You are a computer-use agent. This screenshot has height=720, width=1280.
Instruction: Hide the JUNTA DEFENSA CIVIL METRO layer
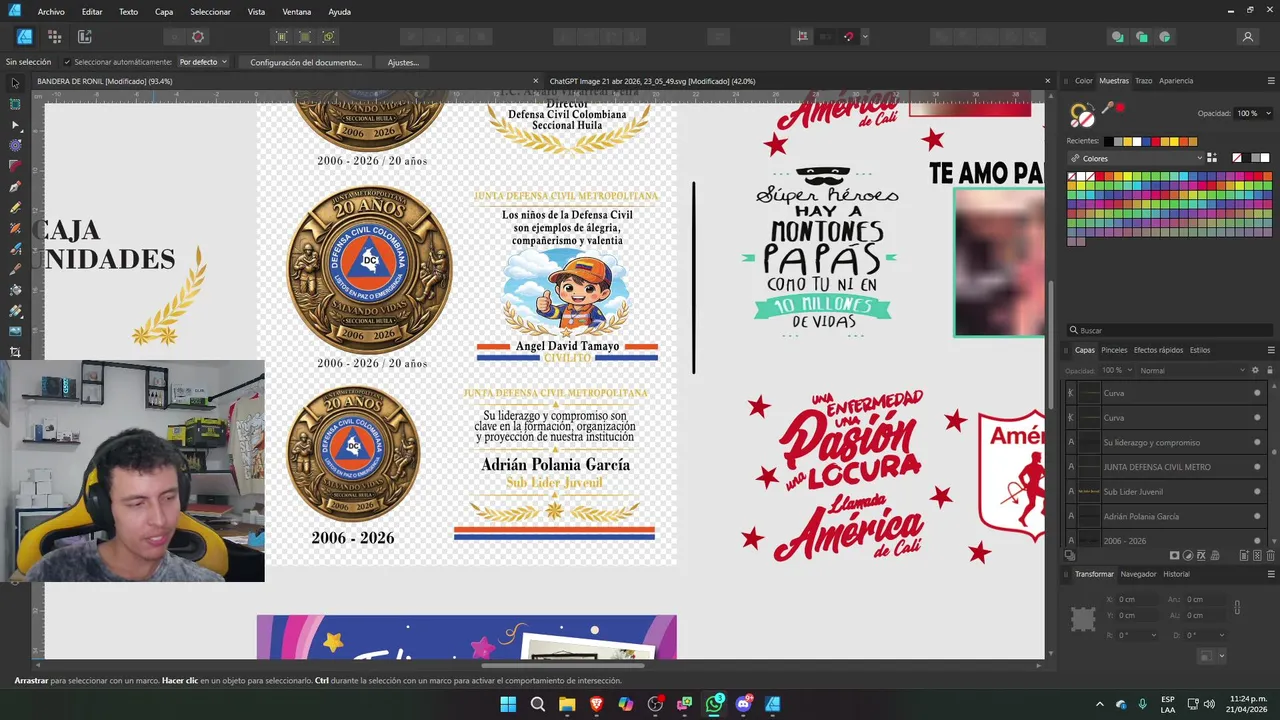click(x=1257, y=467)
